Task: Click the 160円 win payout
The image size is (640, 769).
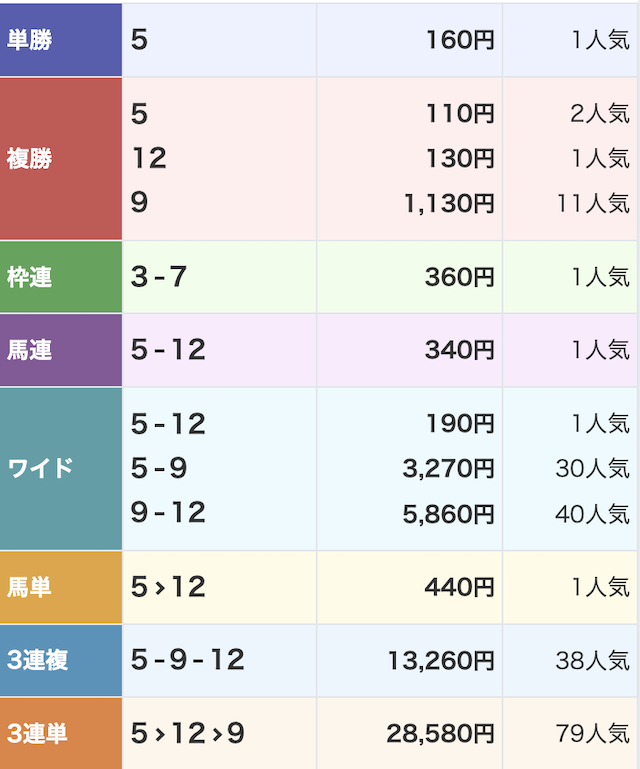Action: (x=460, y=40)
